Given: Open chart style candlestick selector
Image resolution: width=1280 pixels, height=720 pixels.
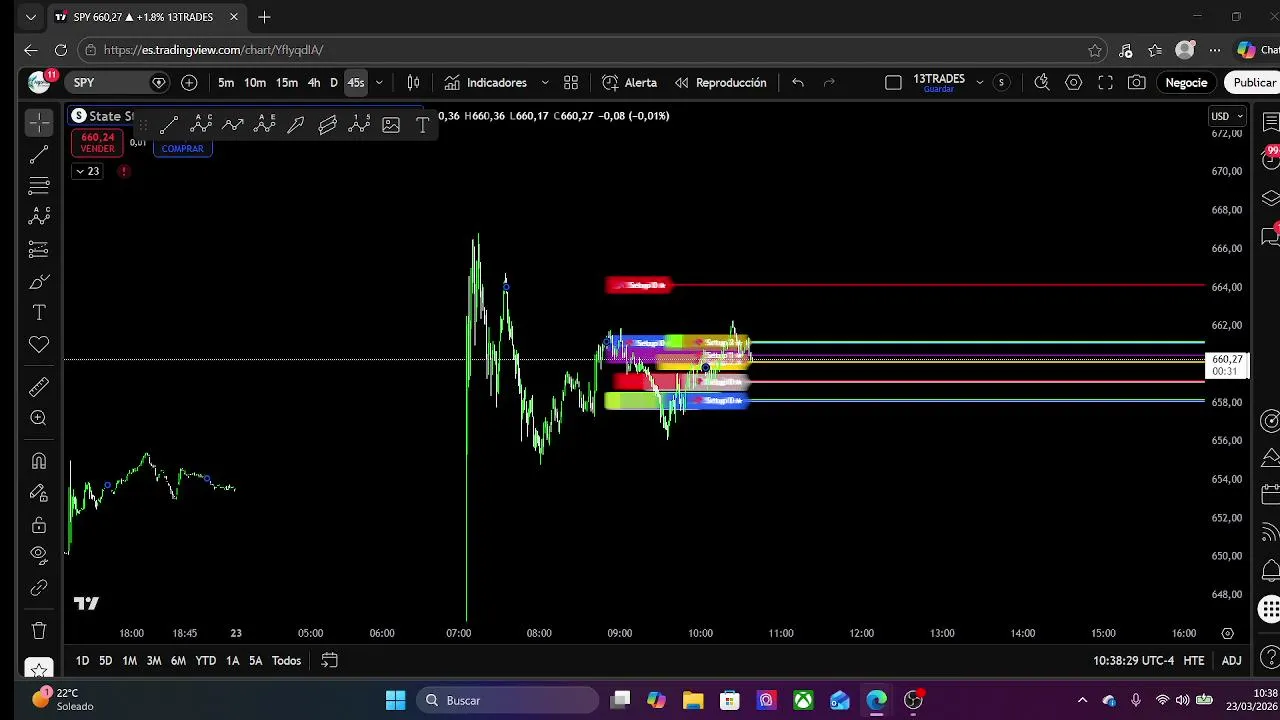Looking at the screenshot, I should point(413,83).
